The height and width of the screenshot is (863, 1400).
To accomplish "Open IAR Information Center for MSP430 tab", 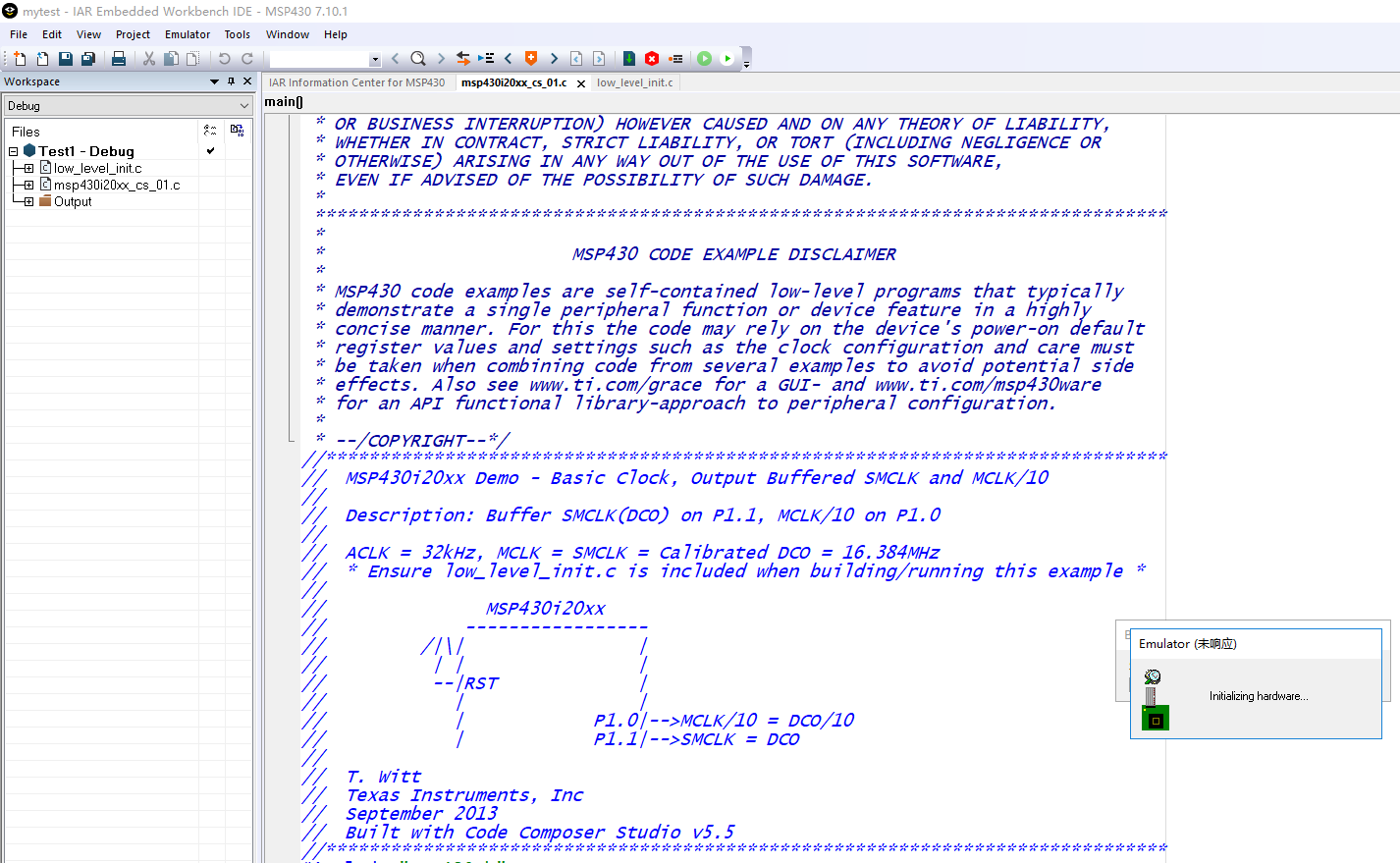I will (356, 82).
